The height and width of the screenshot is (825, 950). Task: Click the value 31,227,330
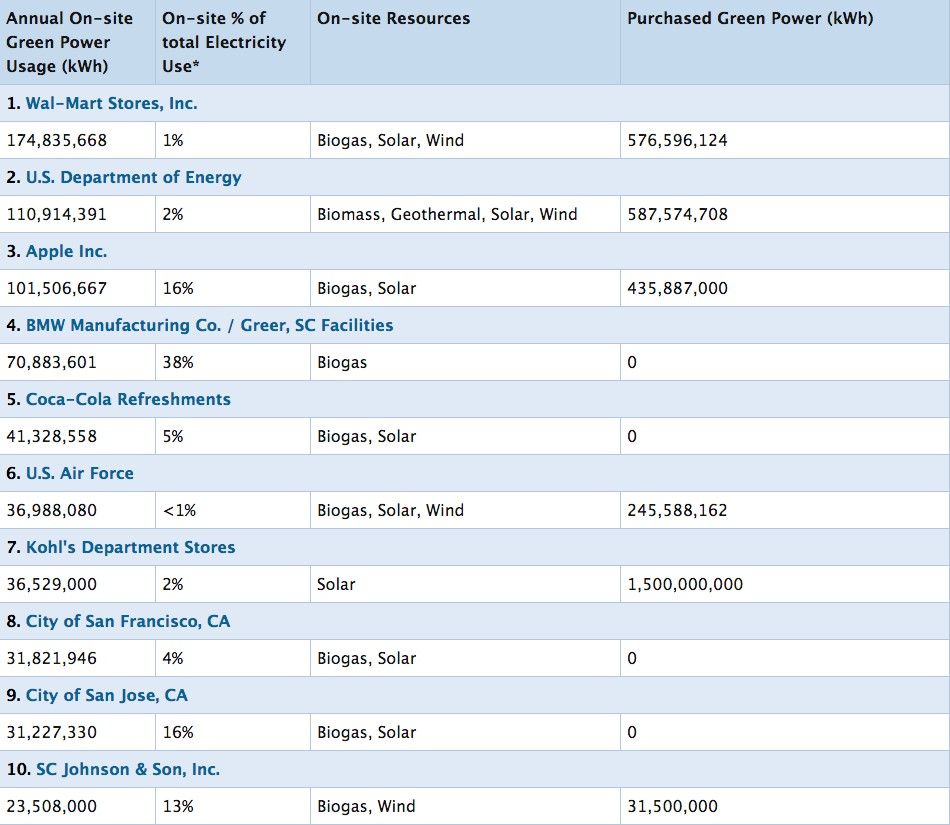[52, 732]
